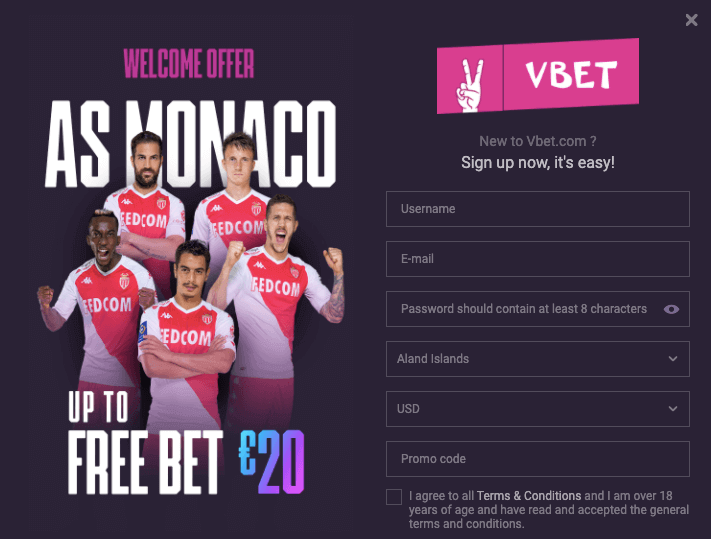Open the country selection combo box
This screenshot has height=539, width=711.
click(538, 359)
